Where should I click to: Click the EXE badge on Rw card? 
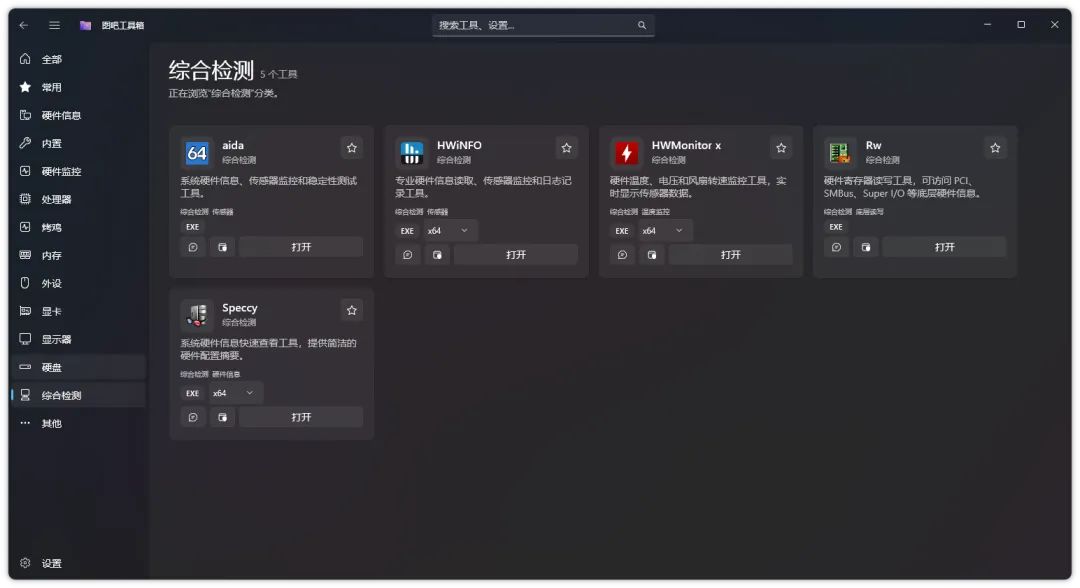coord(835,227)
